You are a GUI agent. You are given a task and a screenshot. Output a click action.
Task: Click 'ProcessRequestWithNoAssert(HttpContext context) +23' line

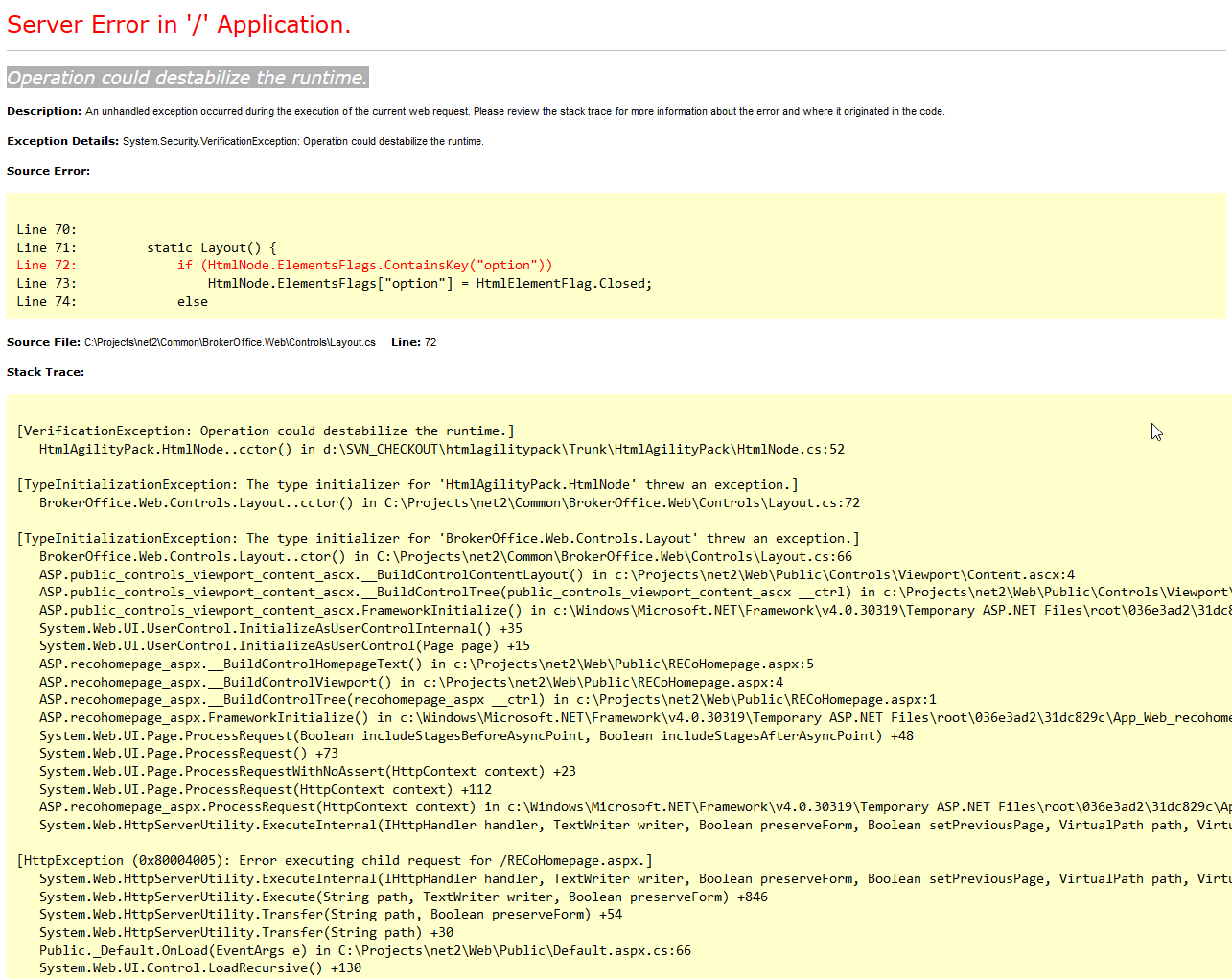point(308,771)
